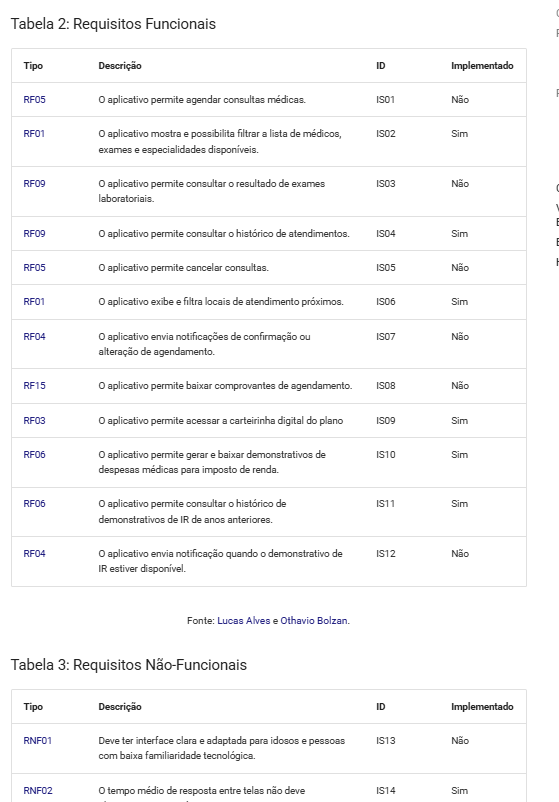Open RF09 link for laboratory exam results

pos(34,184)
